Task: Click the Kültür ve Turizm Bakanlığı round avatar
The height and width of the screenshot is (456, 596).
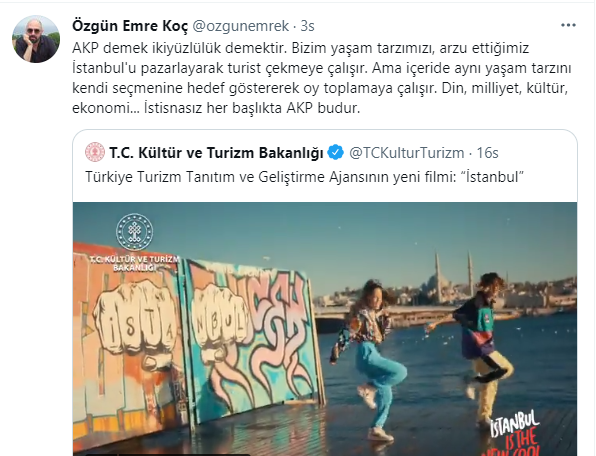Action: 95,152
